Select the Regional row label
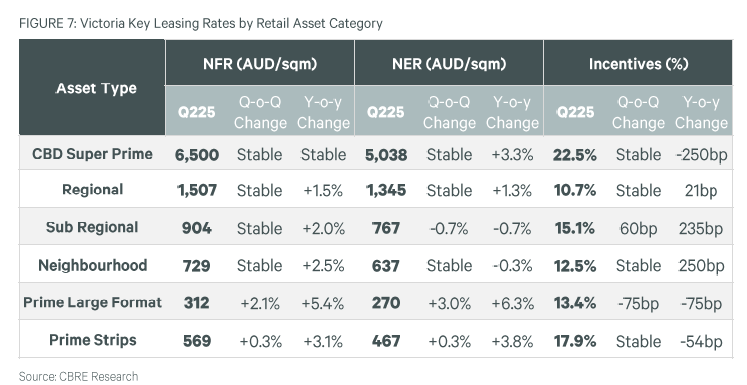The image size is (747, 385). (92, 190)
